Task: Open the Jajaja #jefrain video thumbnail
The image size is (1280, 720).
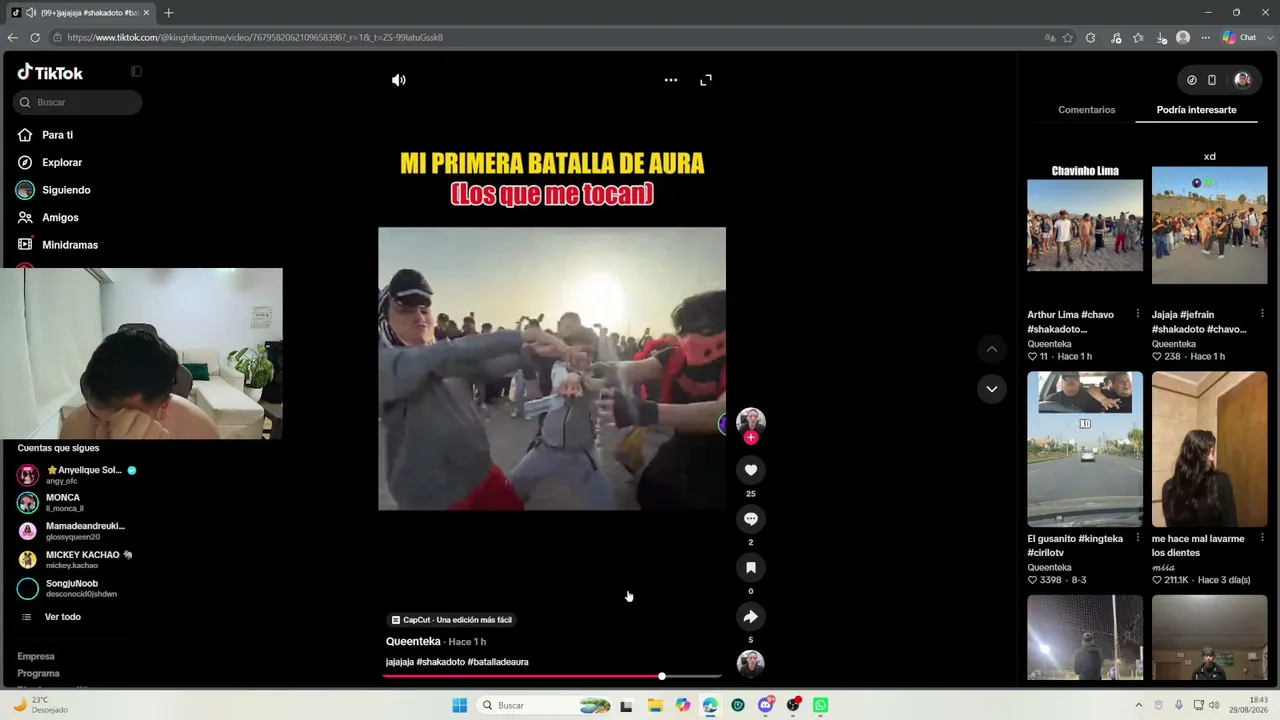Action: tap(1209, 225)
